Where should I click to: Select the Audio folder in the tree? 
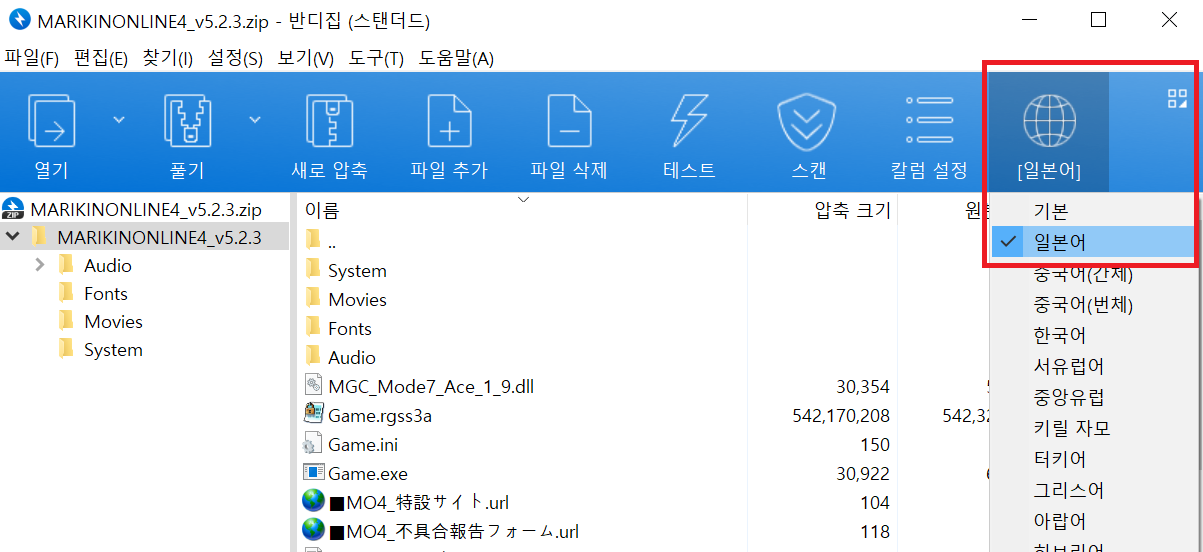108,265
